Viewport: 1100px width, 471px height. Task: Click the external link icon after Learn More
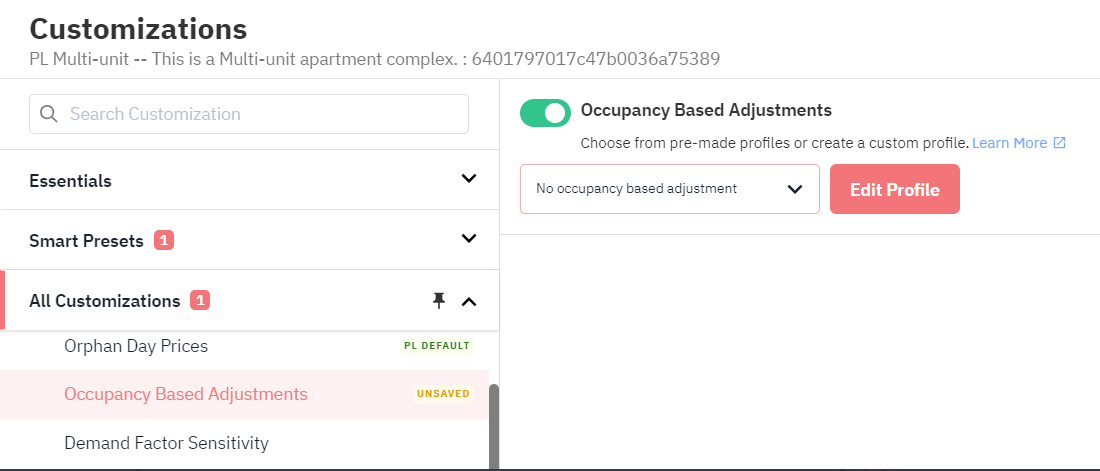[x=1060, y=143]
